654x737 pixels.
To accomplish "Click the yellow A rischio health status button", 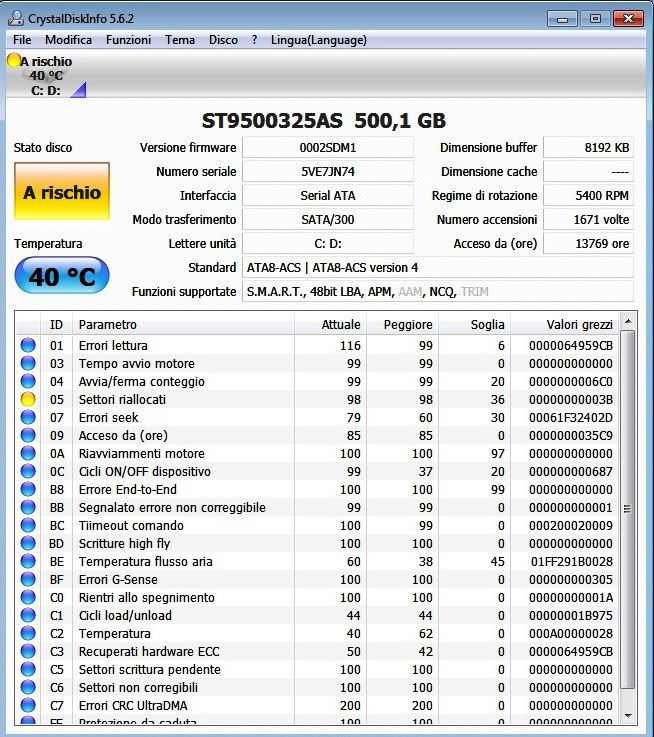I will click(62, 192).
